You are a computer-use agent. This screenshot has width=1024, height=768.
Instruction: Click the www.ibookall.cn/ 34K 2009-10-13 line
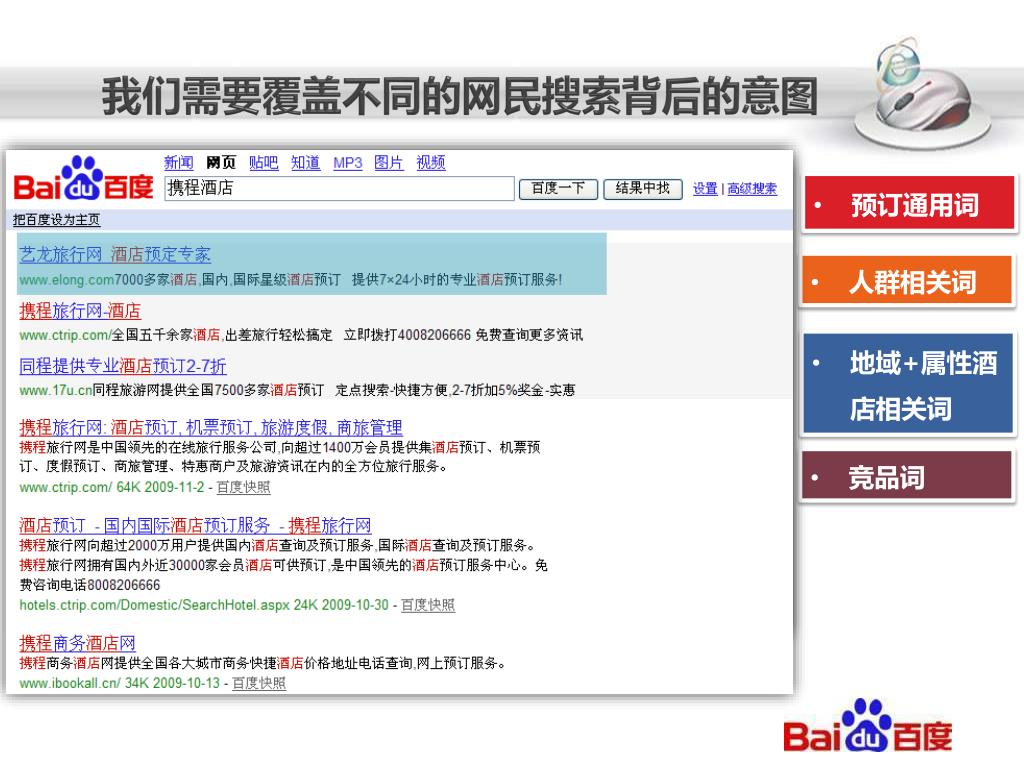[x=120, y=683]
